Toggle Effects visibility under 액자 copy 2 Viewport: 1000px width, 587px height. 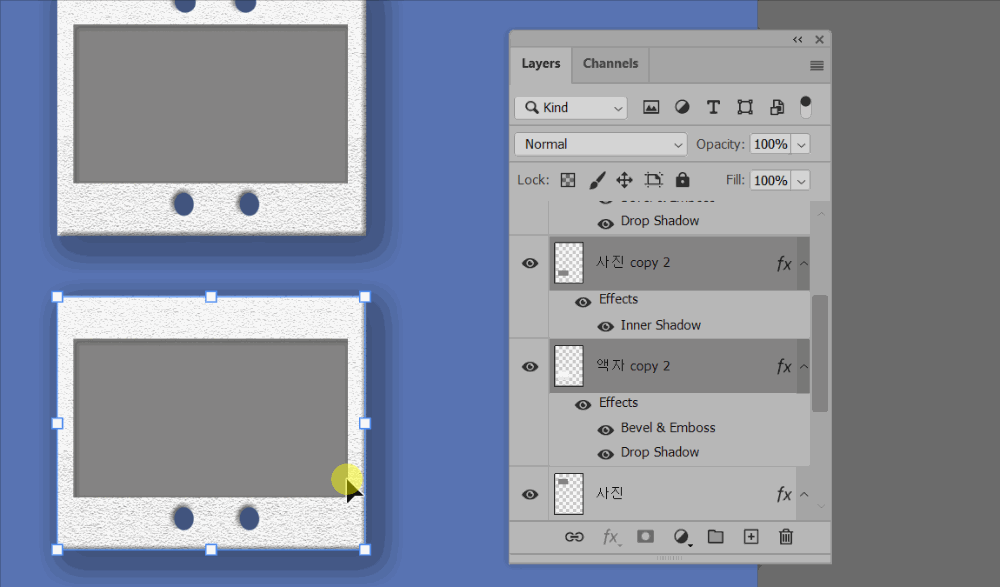pos(583,405)
